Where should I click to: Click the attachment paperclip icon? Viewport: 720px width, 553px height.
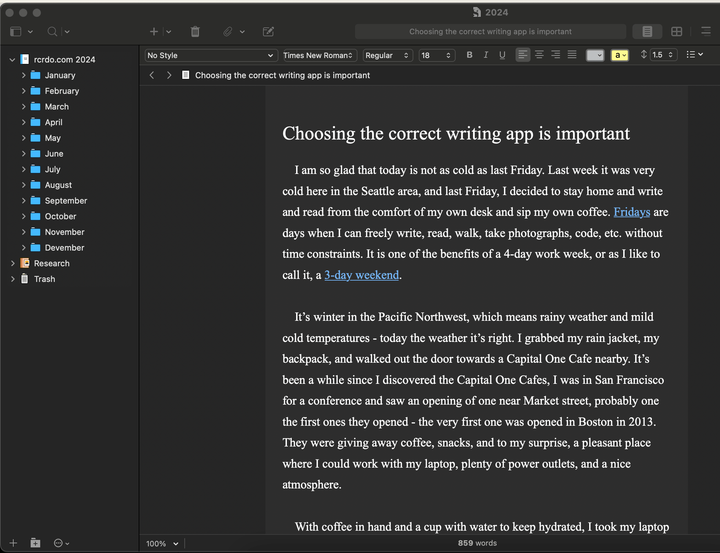point(228,32)
